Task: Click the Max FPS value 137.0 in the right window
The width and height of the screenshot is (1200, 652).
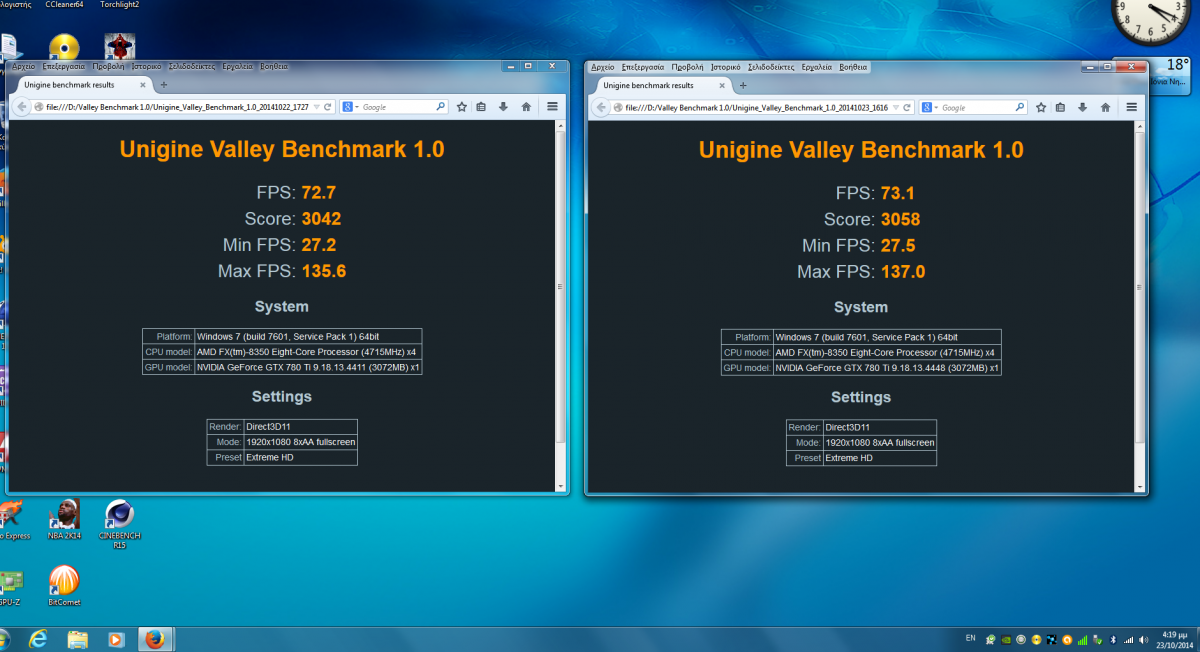Action: point(903,272)
